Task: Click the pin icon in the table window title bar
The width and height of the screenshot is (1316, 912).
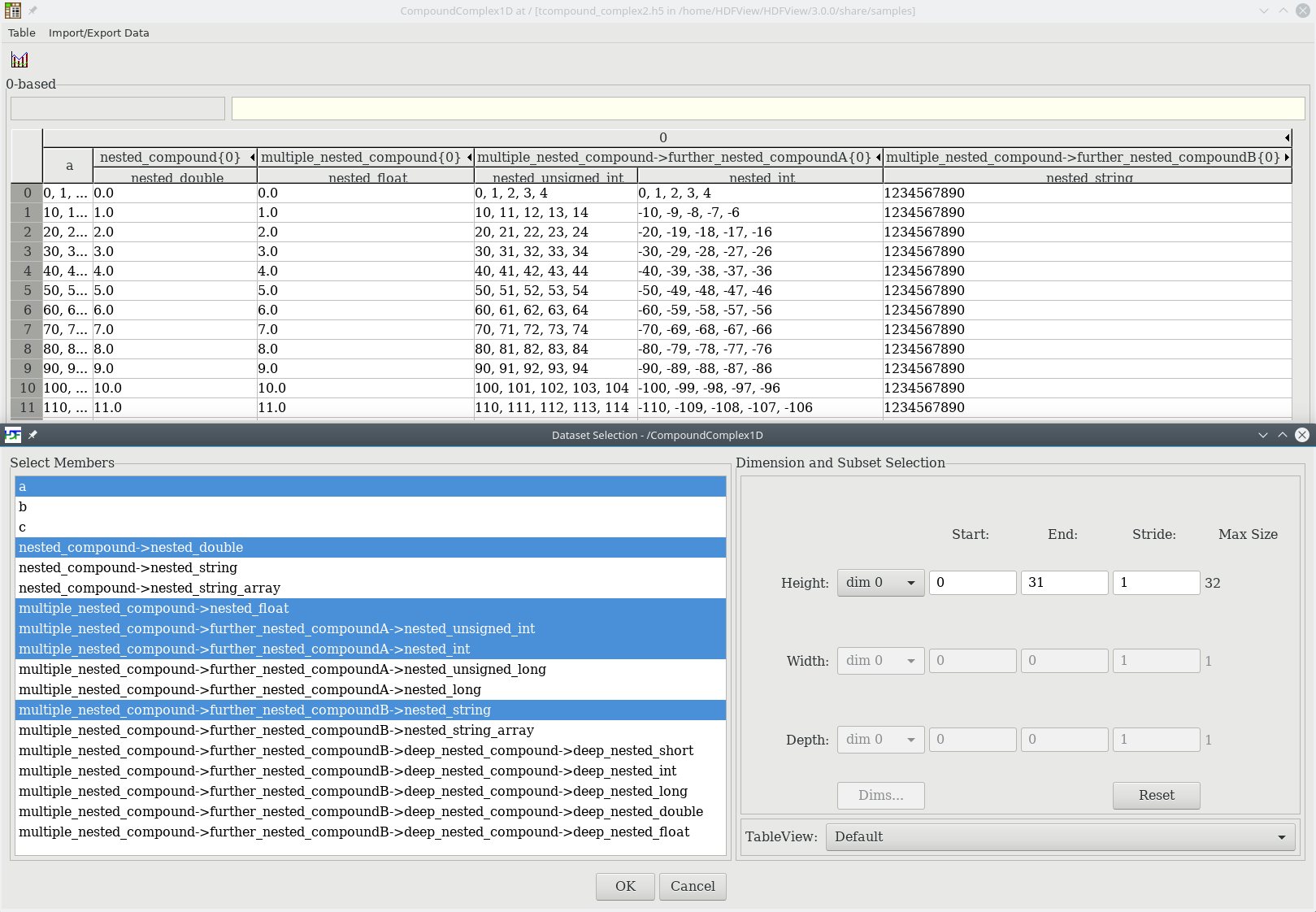Action: 33,11
